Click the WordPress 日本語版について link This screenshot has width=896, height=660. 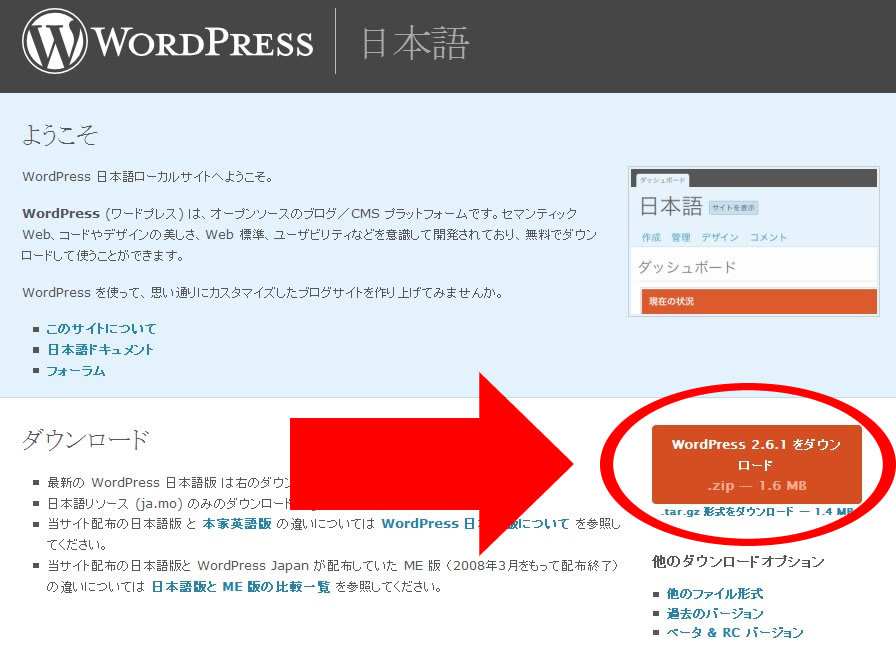(x=475, y=523)
